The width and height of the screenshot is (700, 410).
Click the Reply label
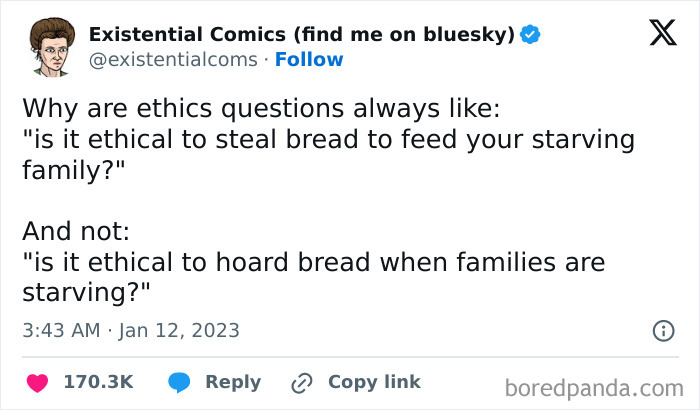[x=233, y=383]
